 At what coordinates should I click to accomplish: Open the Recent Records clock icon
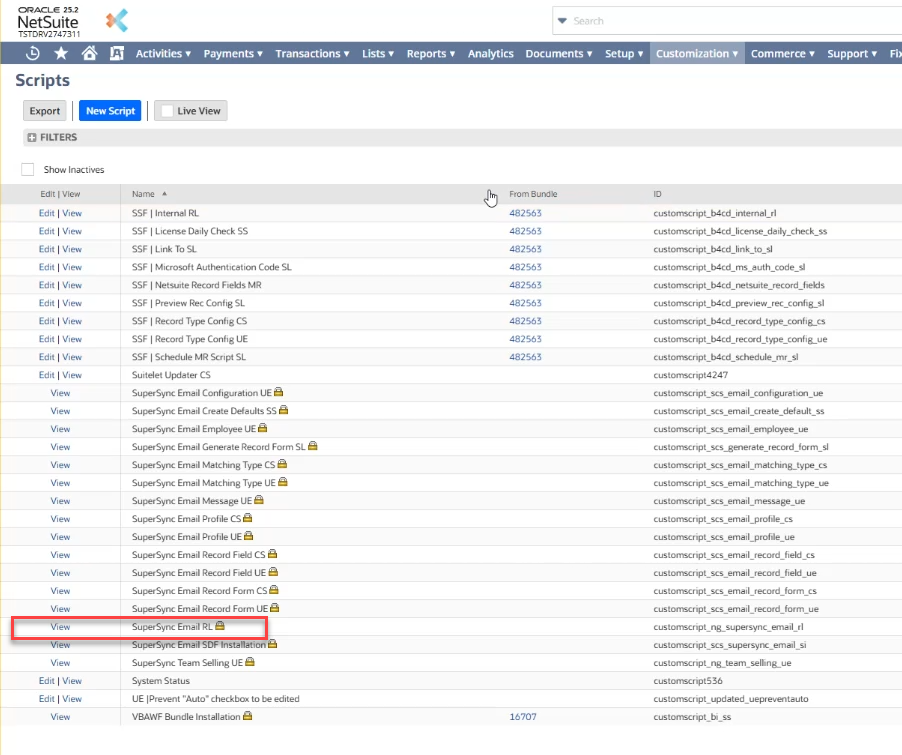click(x=33, y=54)
